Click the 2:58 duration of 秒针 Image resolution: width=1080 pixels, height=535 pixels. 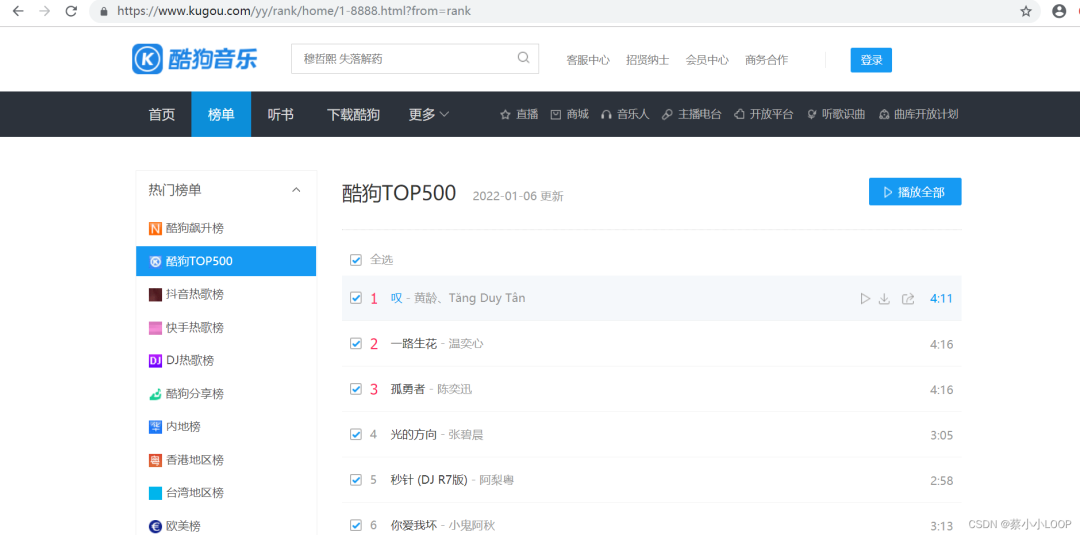[941, 481]
